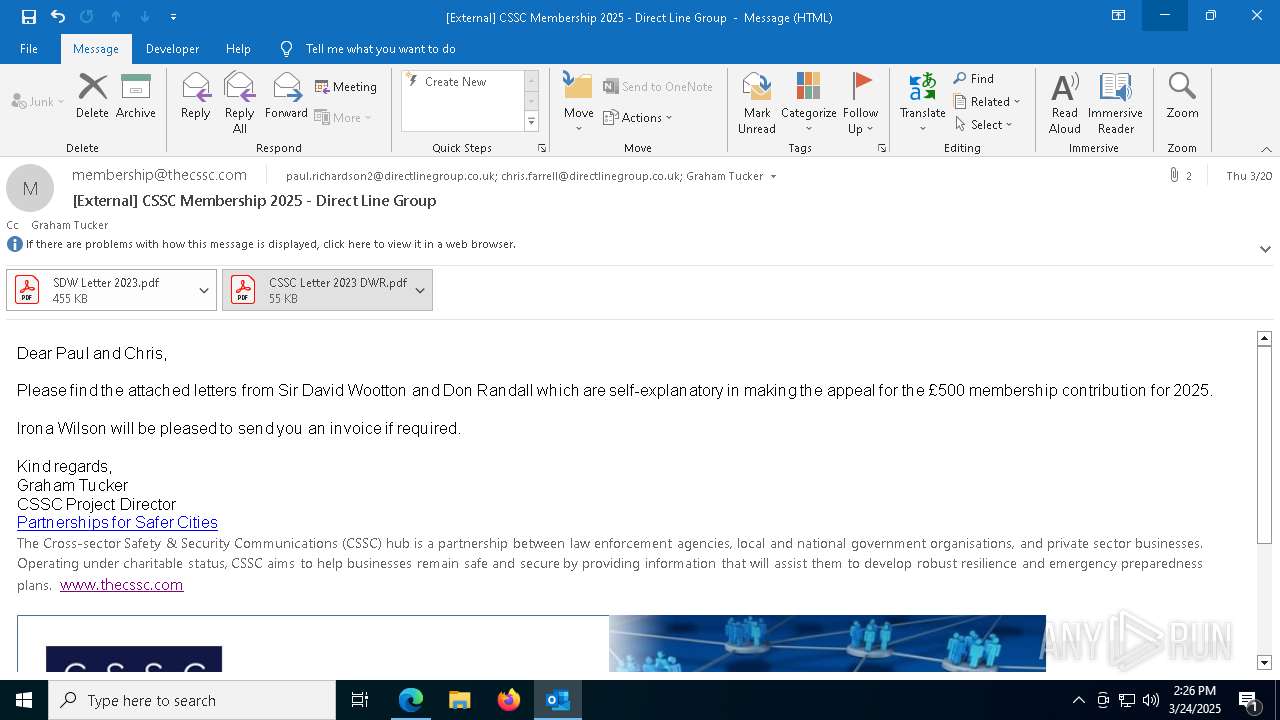Open the Translate menu
This screenshot has height=720, width=1280.
(x=922, y=103)
